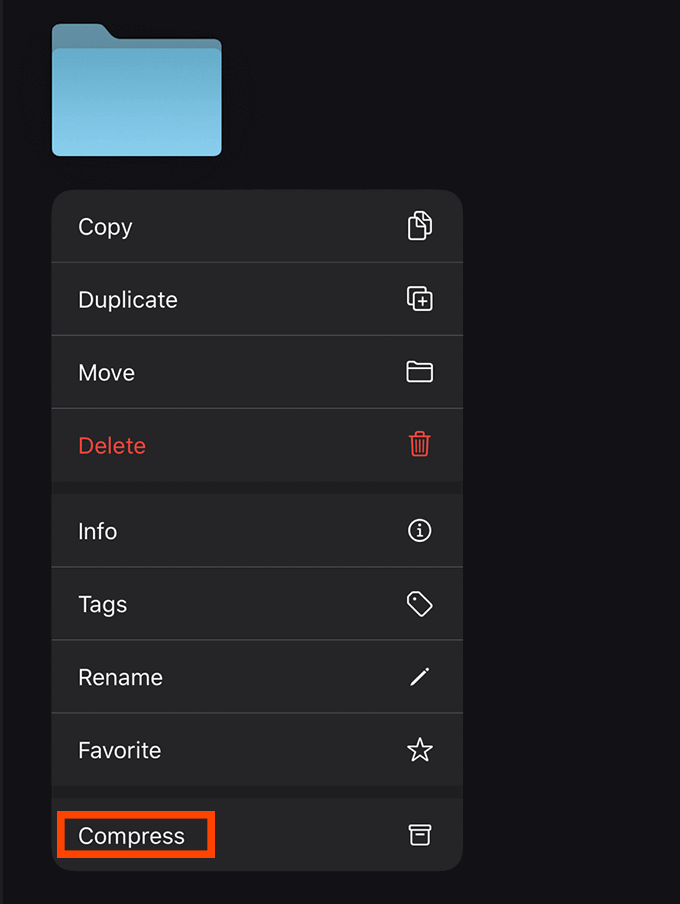Image resolution: width=680 pixels, height=904 pixels.
Task: Click the Info circled-i icon
Action: pyautogui.click(x=420, y=531)
